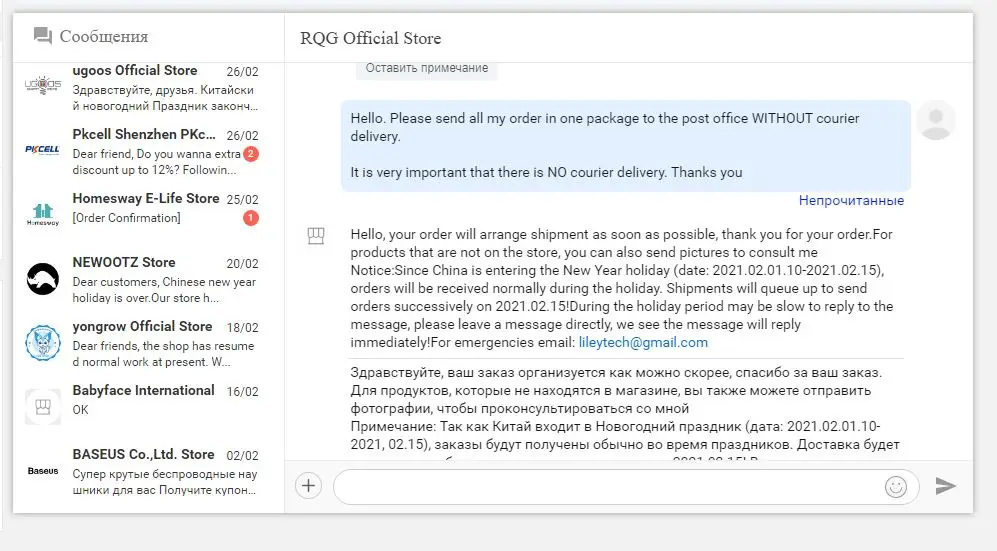The width and height of the screenshot is (997, 551).
Task: Click the send message arrow icon
Action: point(945,486)
